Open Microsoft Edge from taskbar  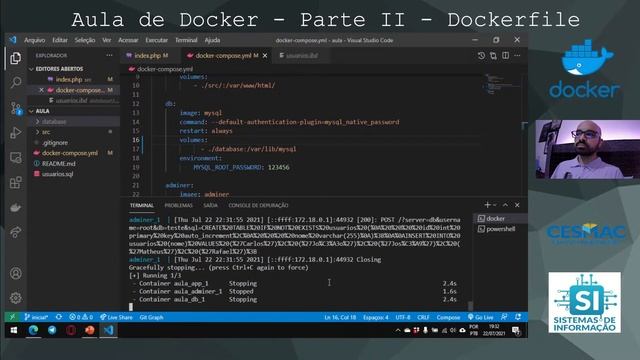coord(33,330)
